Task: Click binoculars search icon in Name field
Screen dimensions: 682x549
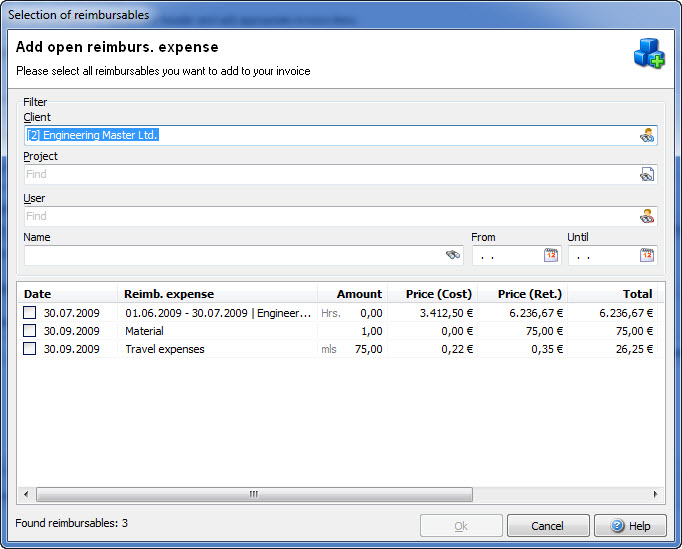Action: [x=453, y=255]
